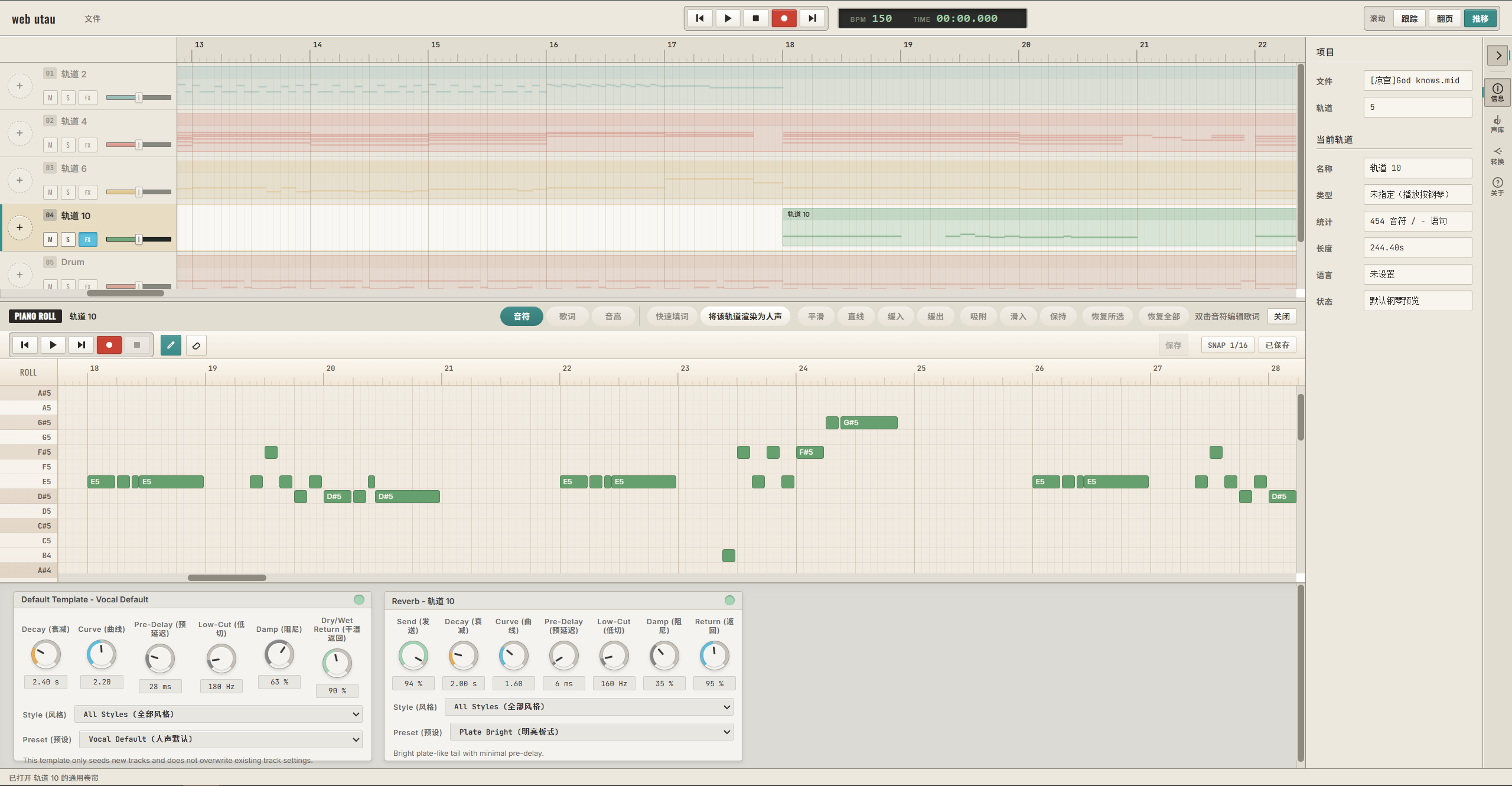Image resolution: width=1512 pixels, height=786 pixels.
Task: Open the 文件 menu
Action: click(x=92, y=19)
